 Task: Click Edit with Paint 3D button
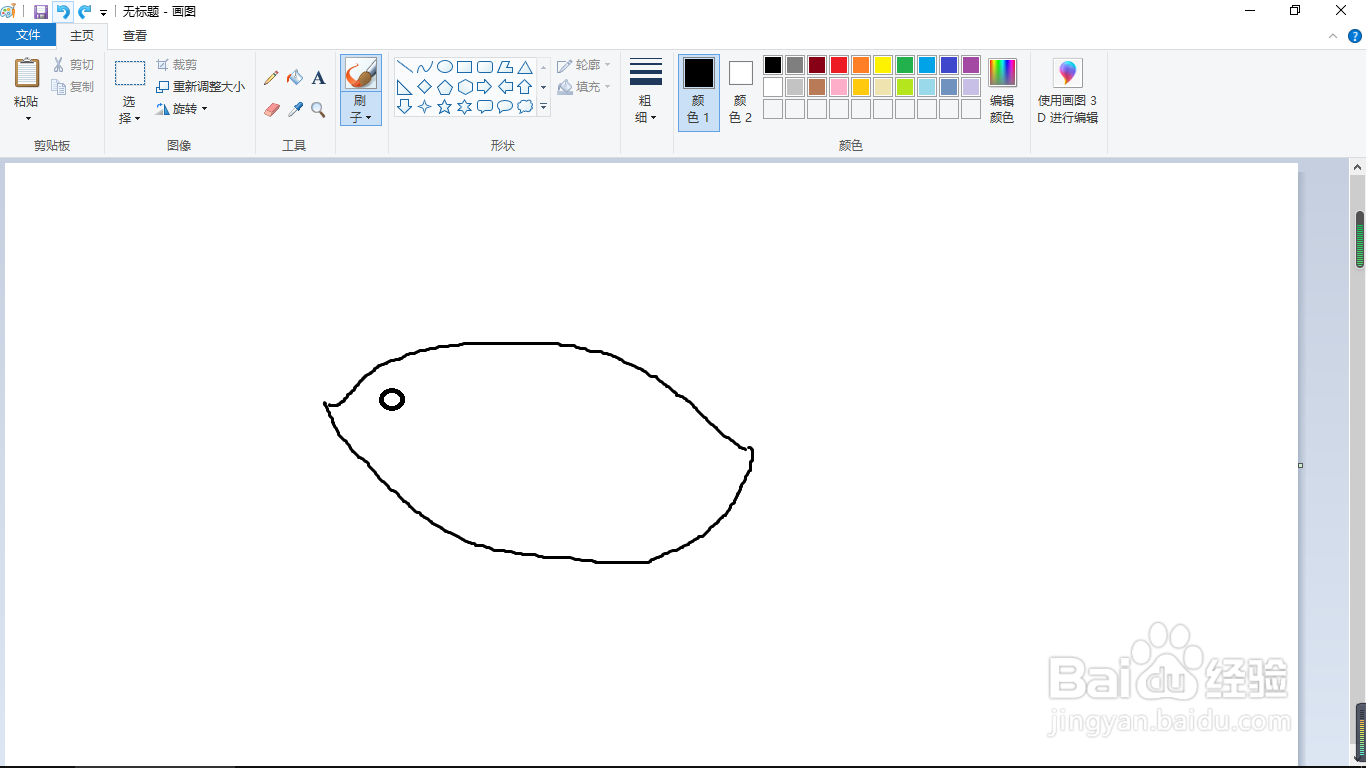click(1068, 91)
